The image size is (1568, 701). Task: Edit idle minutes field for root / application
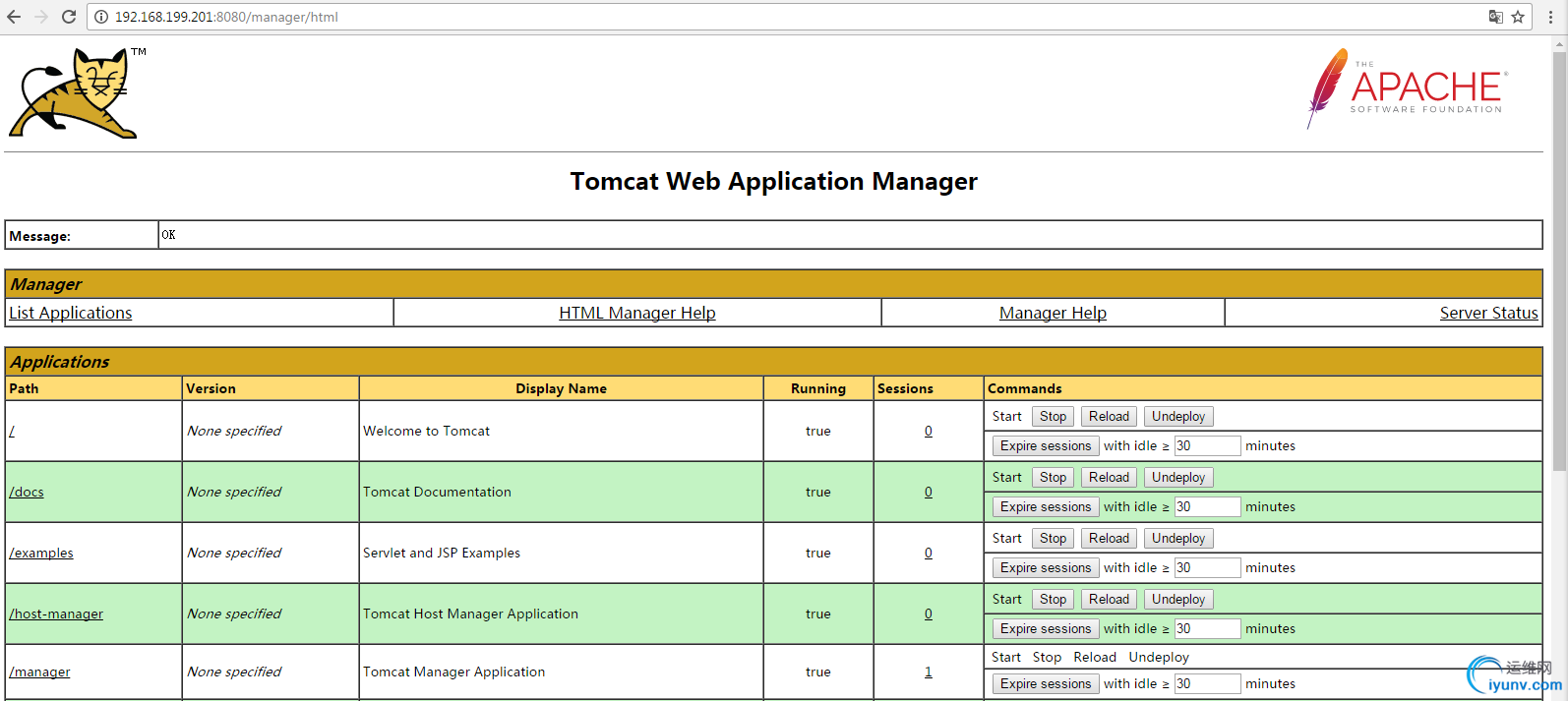[x=1207, y=446]
